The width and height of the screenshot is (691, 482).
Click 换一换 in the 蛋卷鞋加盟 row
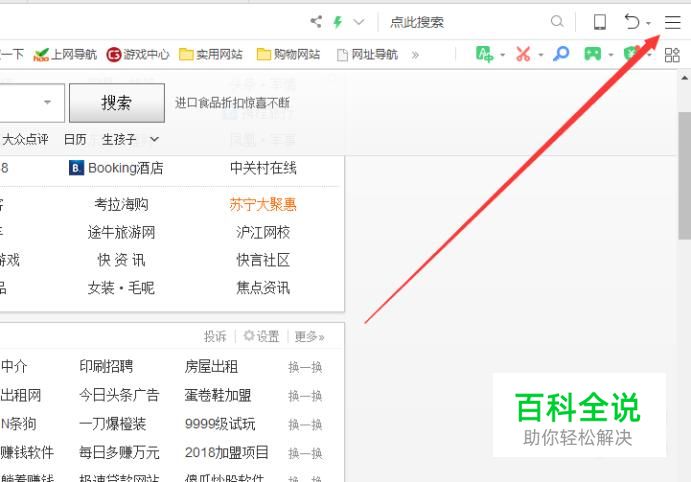pos(305,396)
